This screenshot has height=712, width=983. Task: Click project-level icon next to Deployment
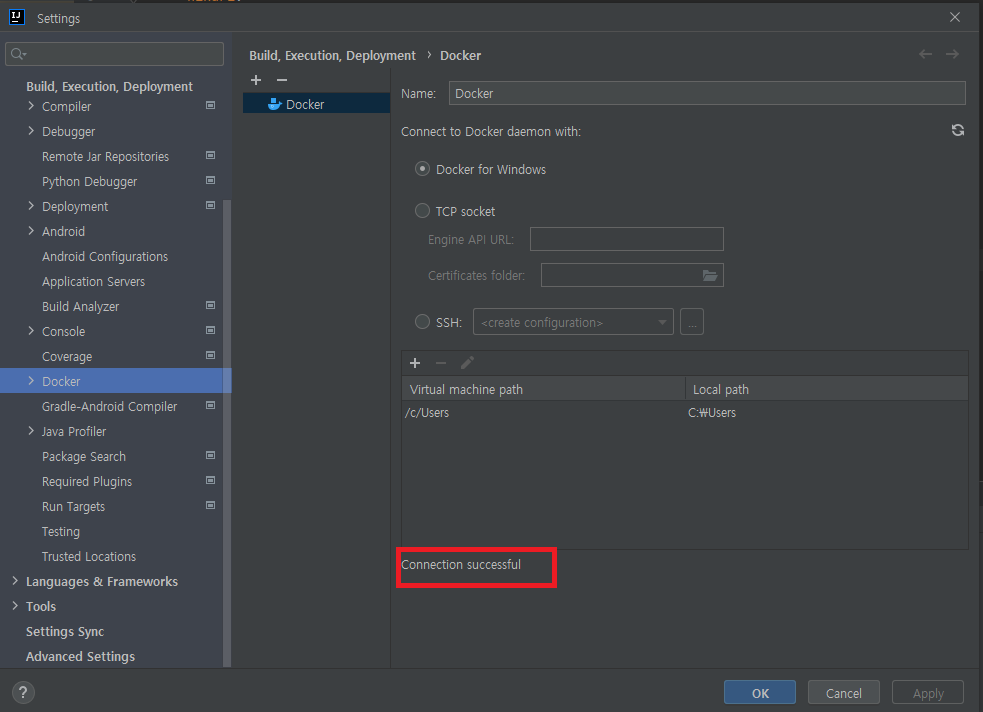(x=211, y=206)
